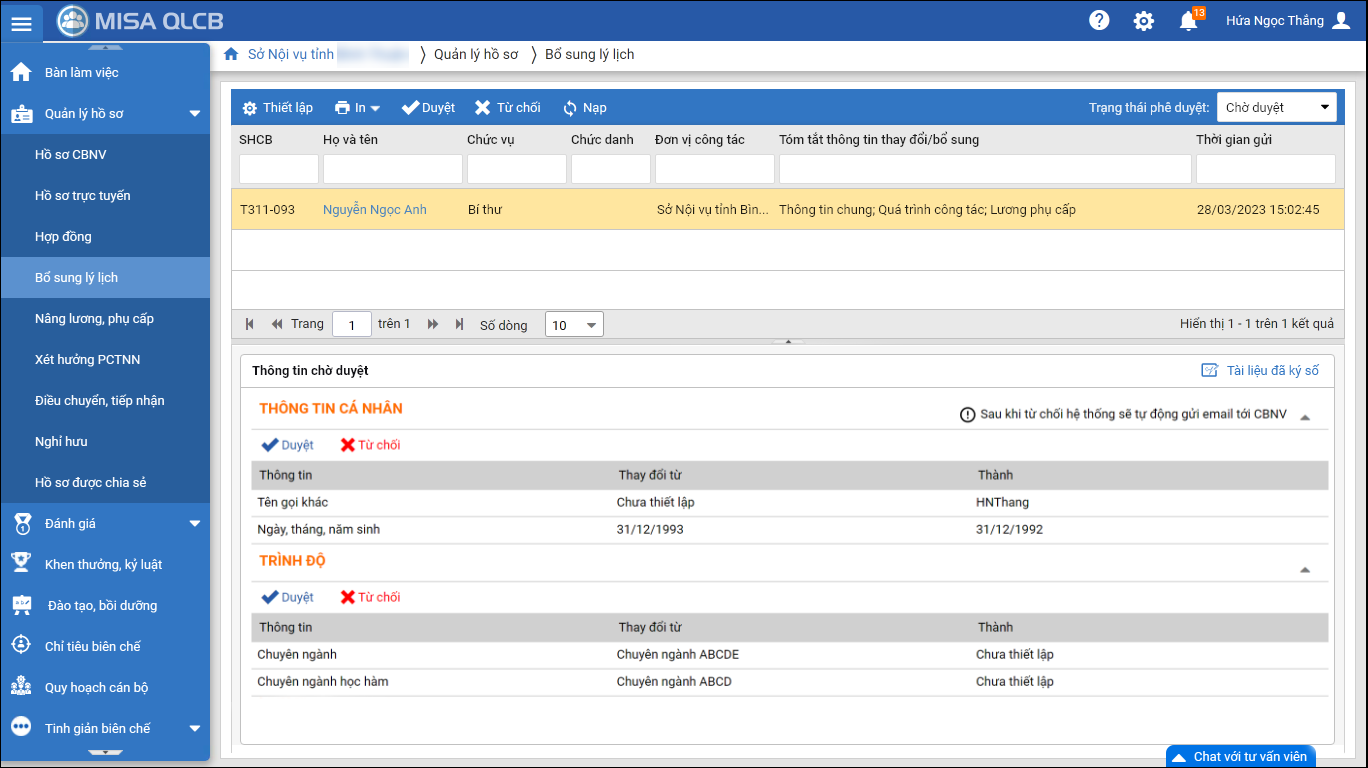This screenshot has width=1368, height=768.
Task: Select Hồ sơ CBNV in sidebar
Action: 70,155
